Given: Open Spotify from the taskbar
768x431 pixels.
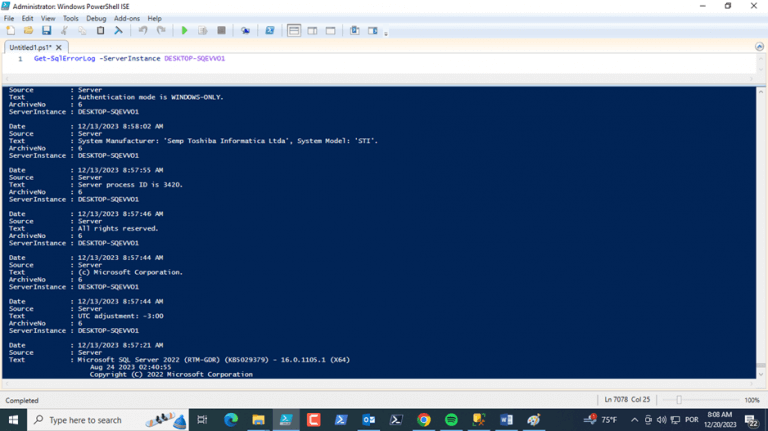Looking at the screenshot, I should (451, 420).
